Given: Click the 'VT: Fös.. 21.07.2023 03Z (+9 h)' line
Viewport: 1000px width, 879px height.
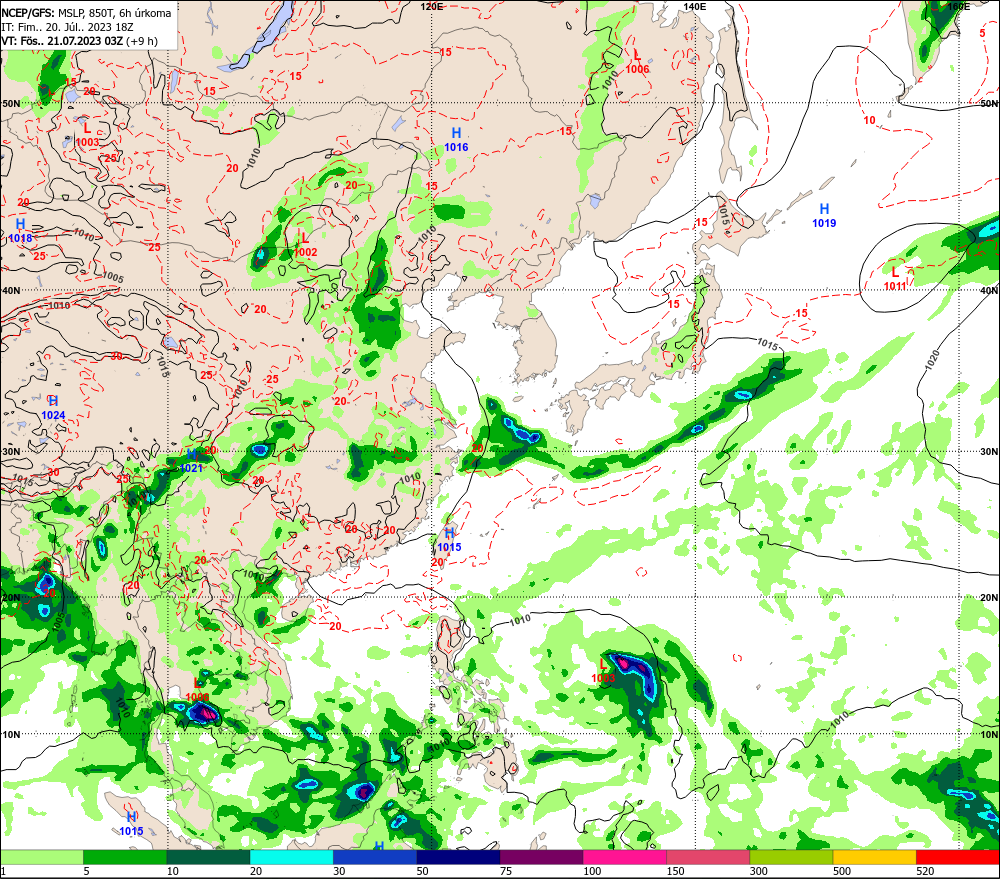Looking at the screenshot, I should coord(80,41).
